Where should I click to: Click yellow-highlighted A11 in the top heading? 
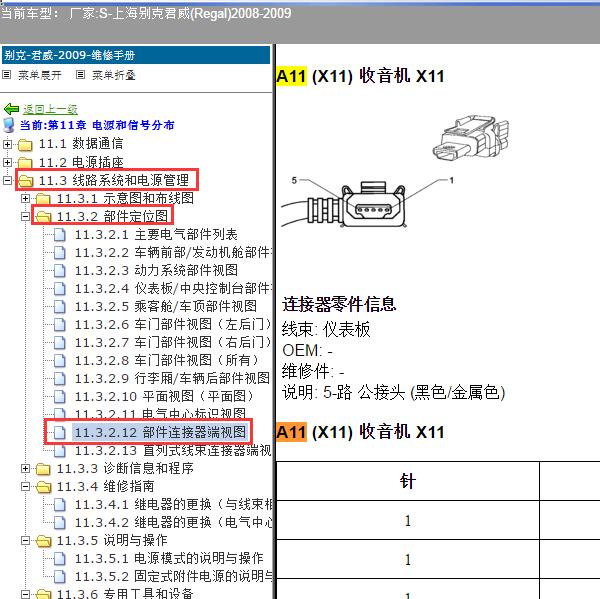[291, 76]
